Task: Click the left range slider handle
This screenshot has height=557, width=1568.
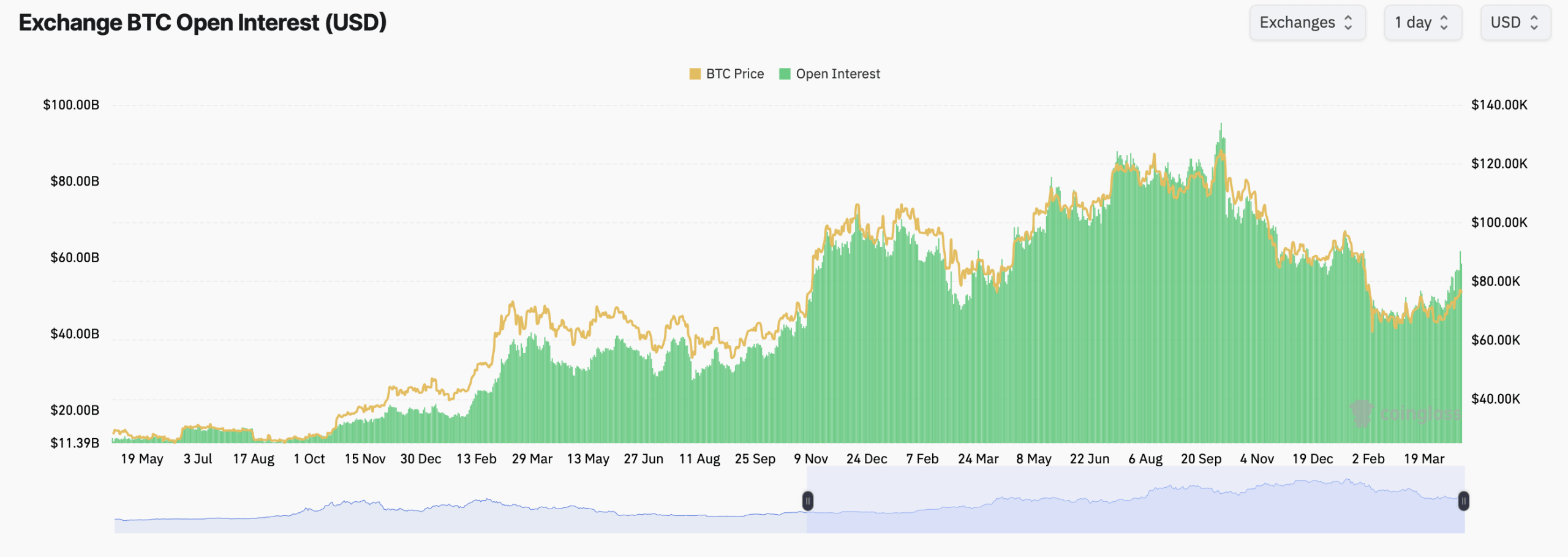Action: pyautogui.click(x=807, y=501)
